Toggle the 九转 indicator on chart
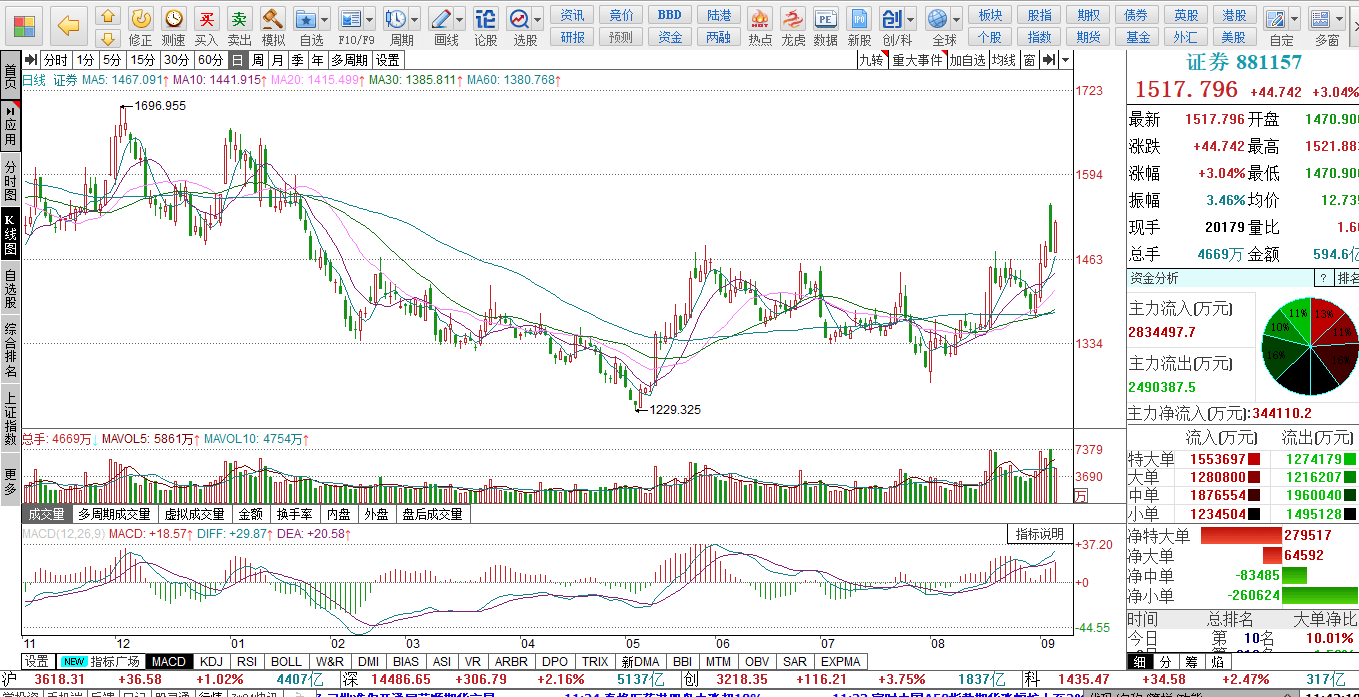This screenshot has width=1359, height=697. point(872,60)
